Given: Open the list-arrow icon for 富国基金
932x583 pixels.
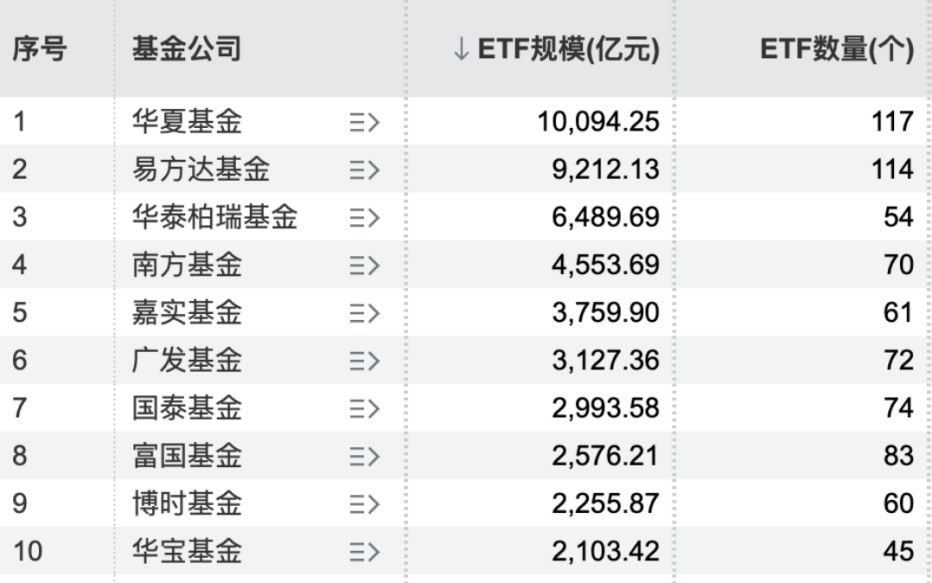Looking at the screenshot, I should click(x=364, y=456).
